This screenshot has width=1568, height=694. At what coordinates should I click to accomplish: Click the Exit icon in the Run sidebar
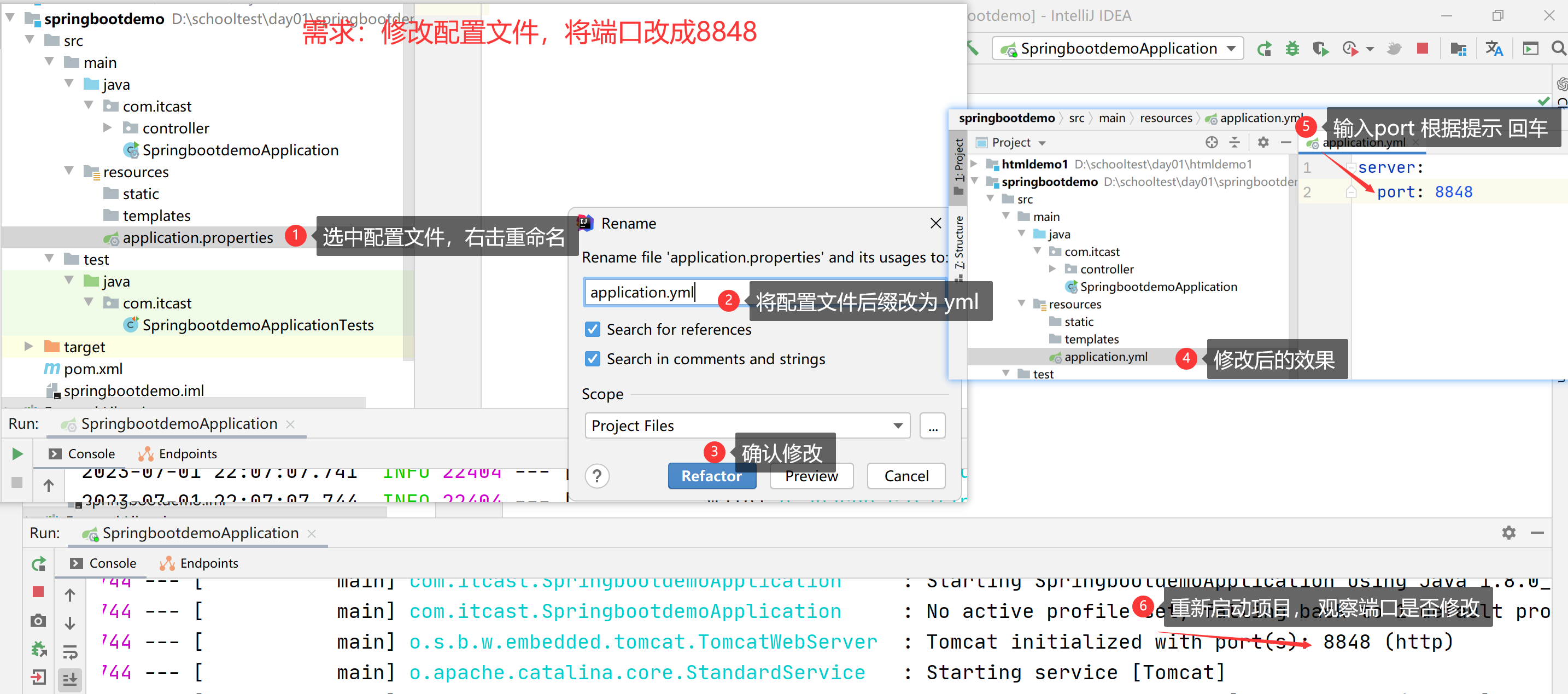(x=38, y=677)
